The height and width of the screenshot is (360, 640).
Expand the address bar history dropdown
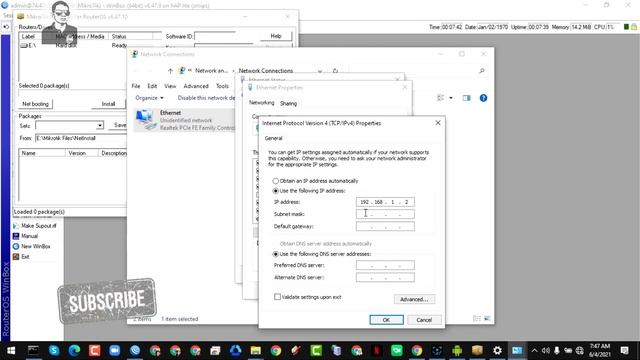click(320, 71)
